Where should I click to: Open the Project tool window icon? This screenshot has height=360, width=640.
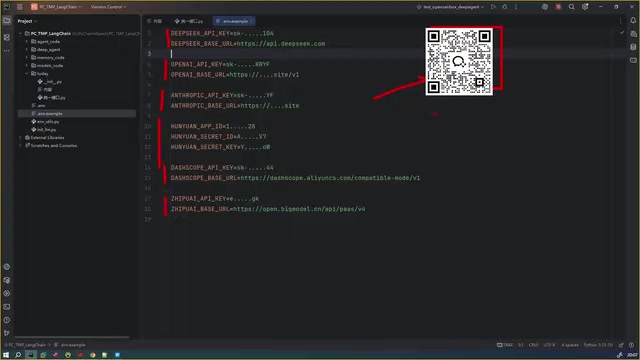(7, 20)
